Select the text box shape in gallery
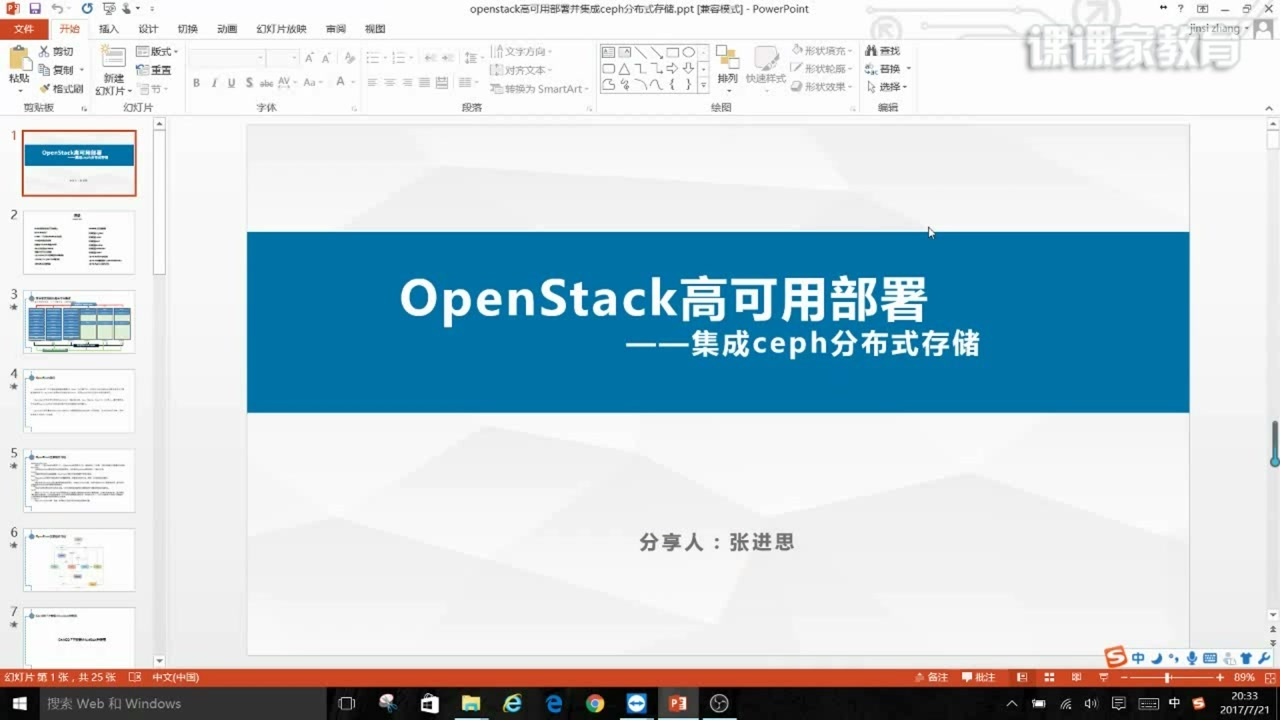 [608, 52]
